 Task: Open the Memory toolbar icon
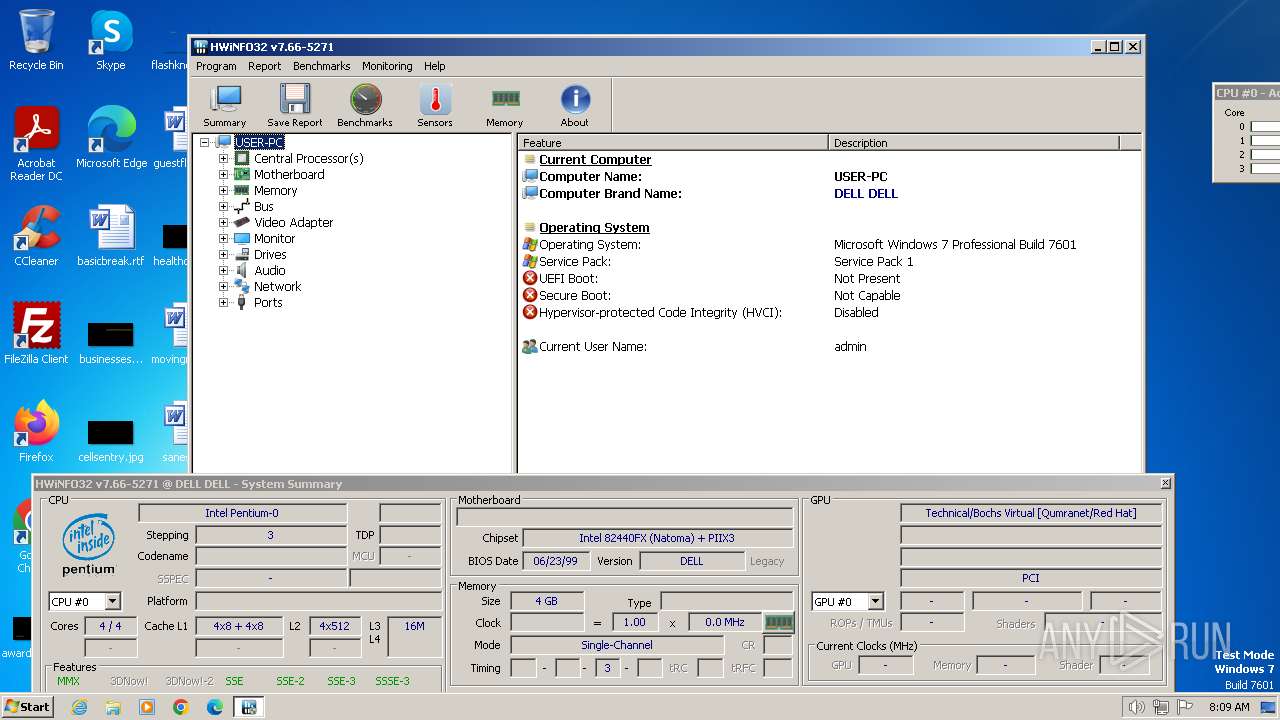pyautogui.click(x=505, y=105)
